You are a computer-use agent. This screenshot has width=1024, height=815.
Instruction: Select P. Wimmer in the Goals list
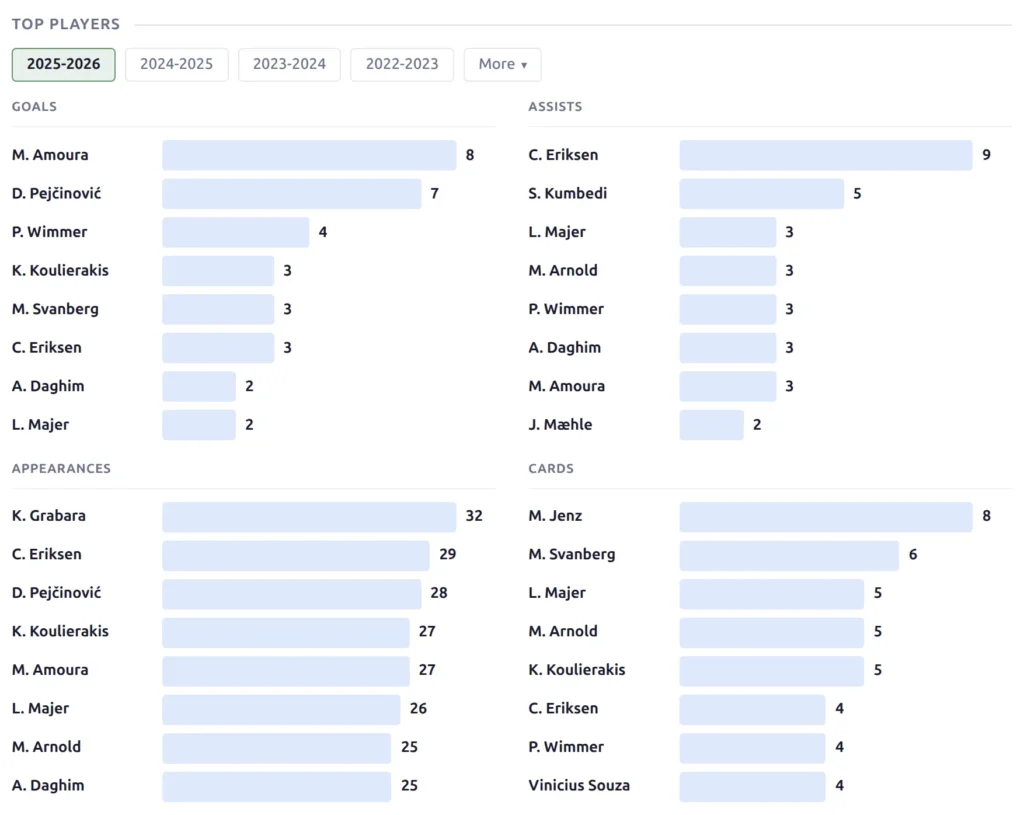[50, 232]
